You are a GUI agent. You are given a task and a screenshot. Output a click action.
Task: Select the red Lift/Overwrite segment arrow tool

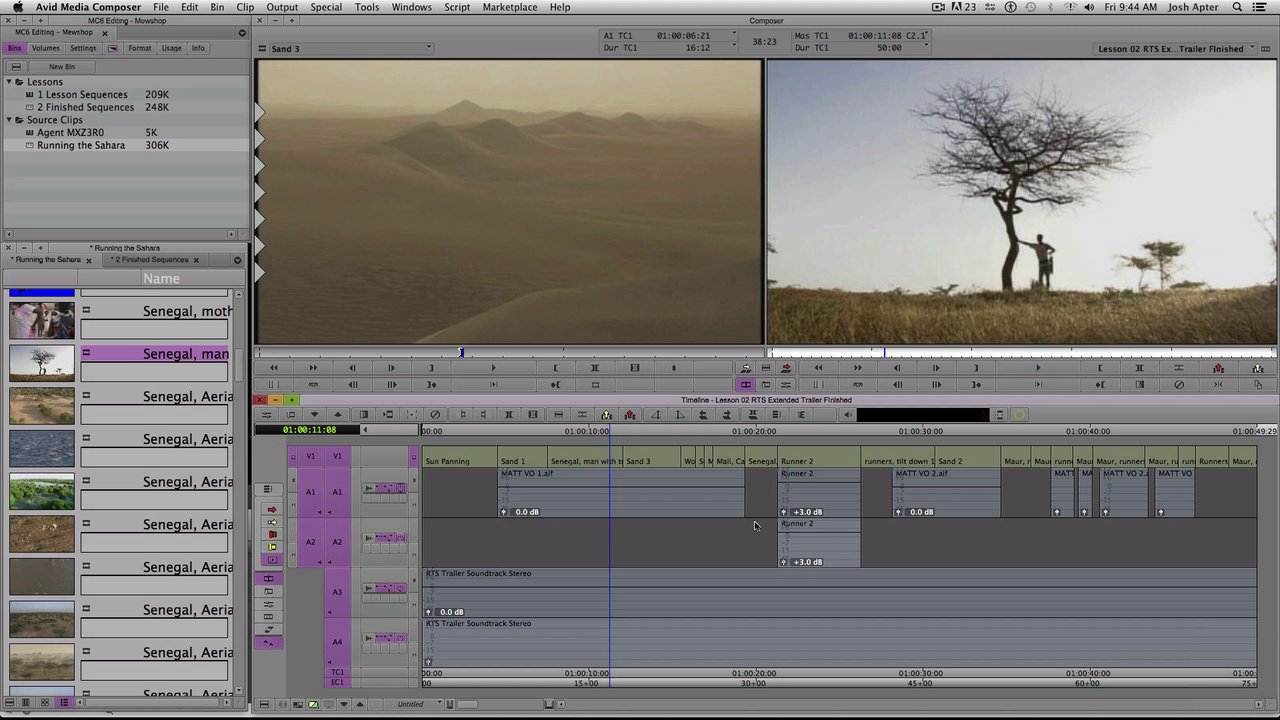tap(272, 509)
